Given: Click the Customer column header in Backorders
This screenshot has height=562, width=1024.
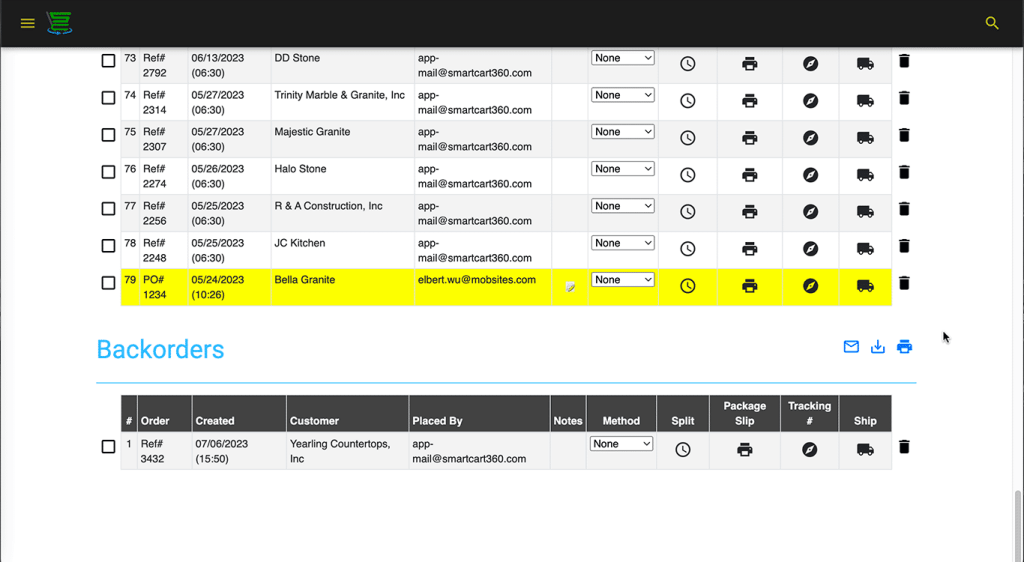Looking at the screenshot, I should [x=314, y=421].
